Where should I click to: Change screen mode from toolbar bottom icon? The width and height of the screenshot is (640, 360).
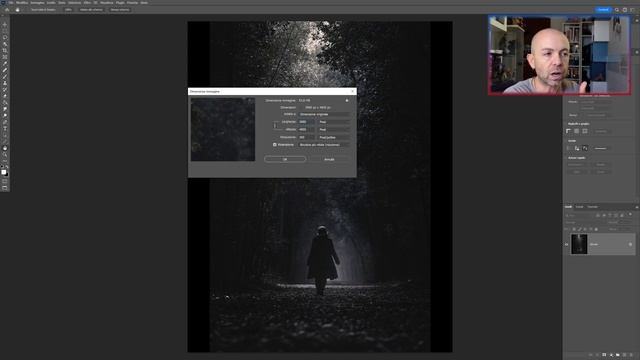tap(5, 188)
